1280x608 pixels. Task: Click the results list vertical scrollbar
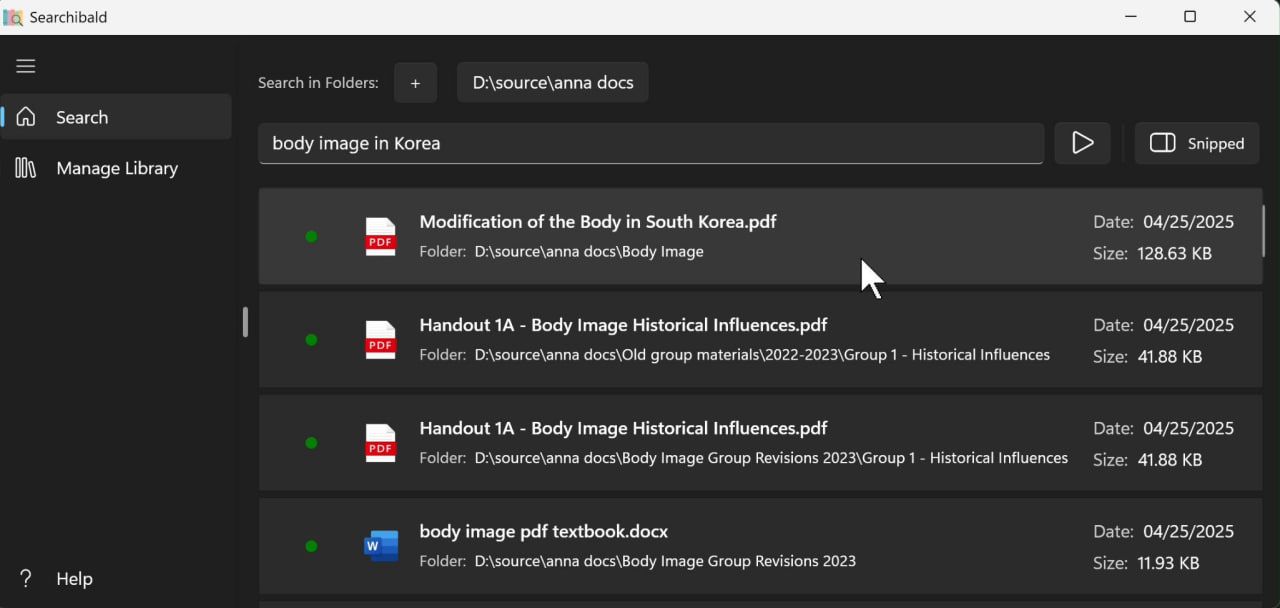[1263, 231]
